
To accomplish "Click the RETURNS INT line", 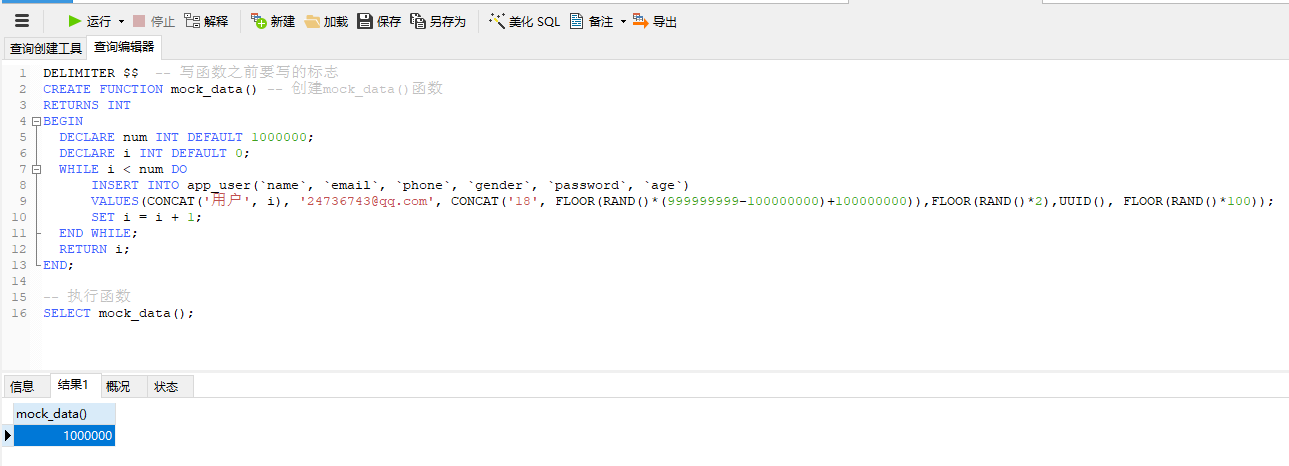I will click(x=87, y=105).
